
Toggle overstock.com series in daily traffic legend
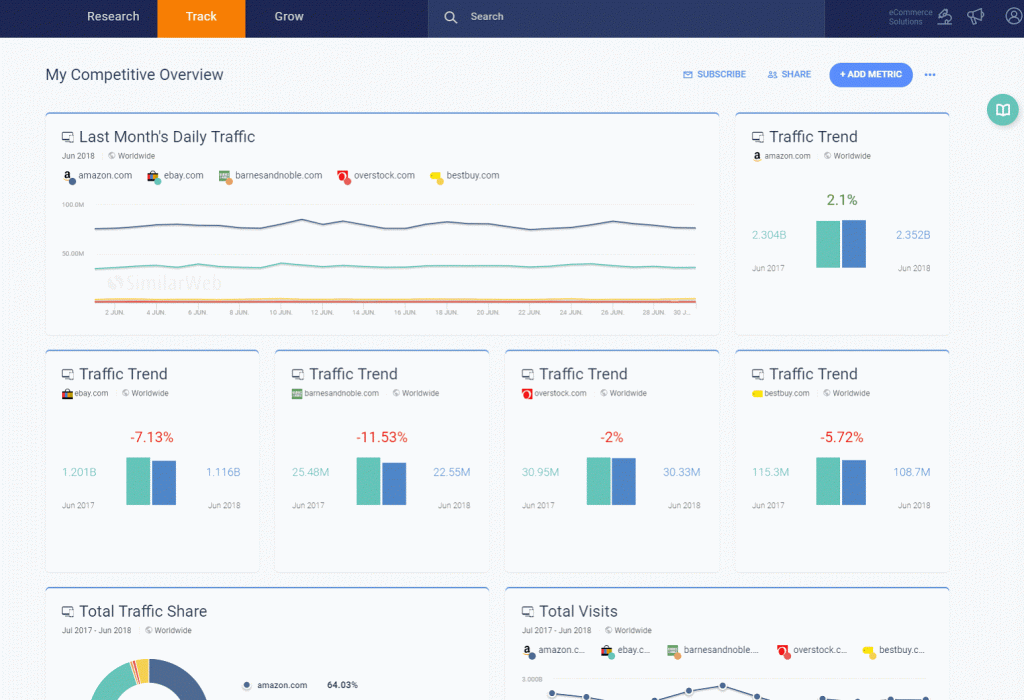(x=376, y=176)
